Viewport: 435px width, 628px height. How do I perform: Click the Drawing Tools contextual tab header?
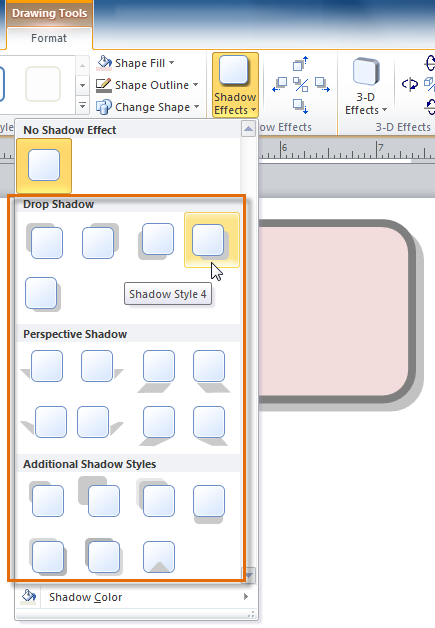point(49,13)
